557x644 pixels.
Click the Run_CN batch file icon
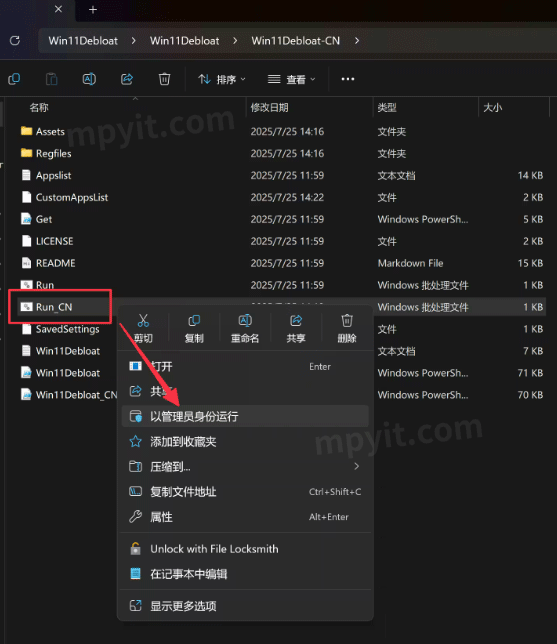click(26, 307)
